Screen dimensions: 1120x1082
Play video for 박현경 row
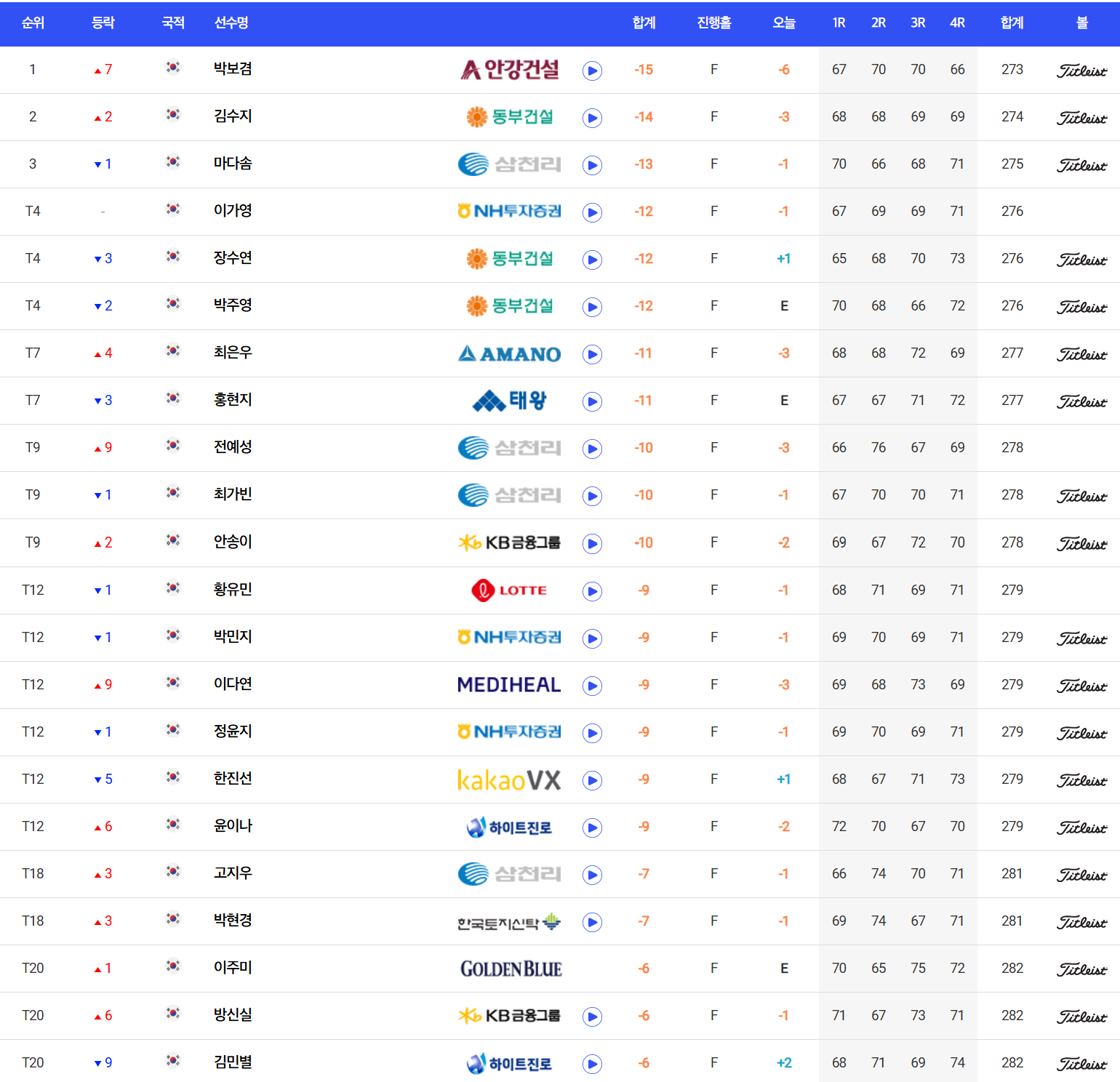click(592, 922)
